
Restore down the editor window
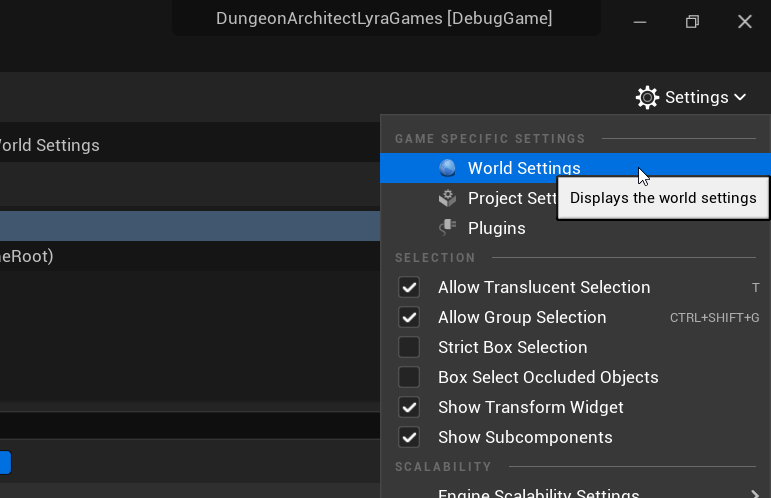coord(692,21)
